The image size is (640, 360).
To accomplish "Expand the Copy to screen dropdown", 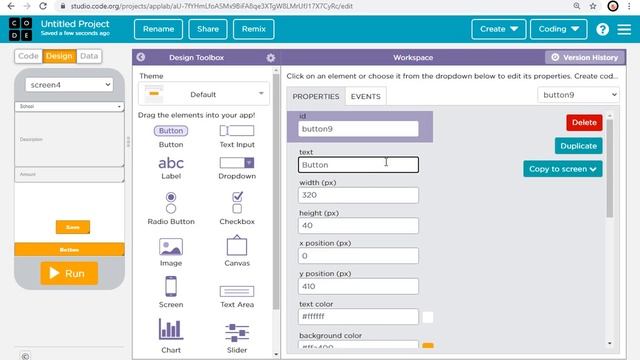I will (x=562, y=169).
